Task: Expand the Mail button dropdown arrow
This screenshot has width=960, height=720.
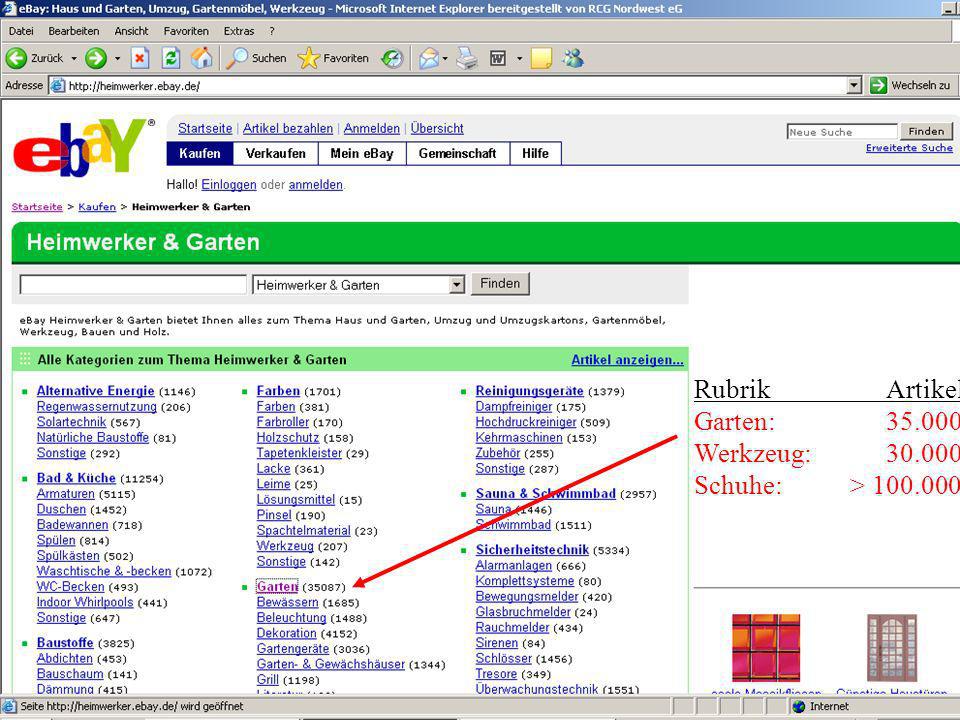Action: pyautogui.click(x=445, y=59)
